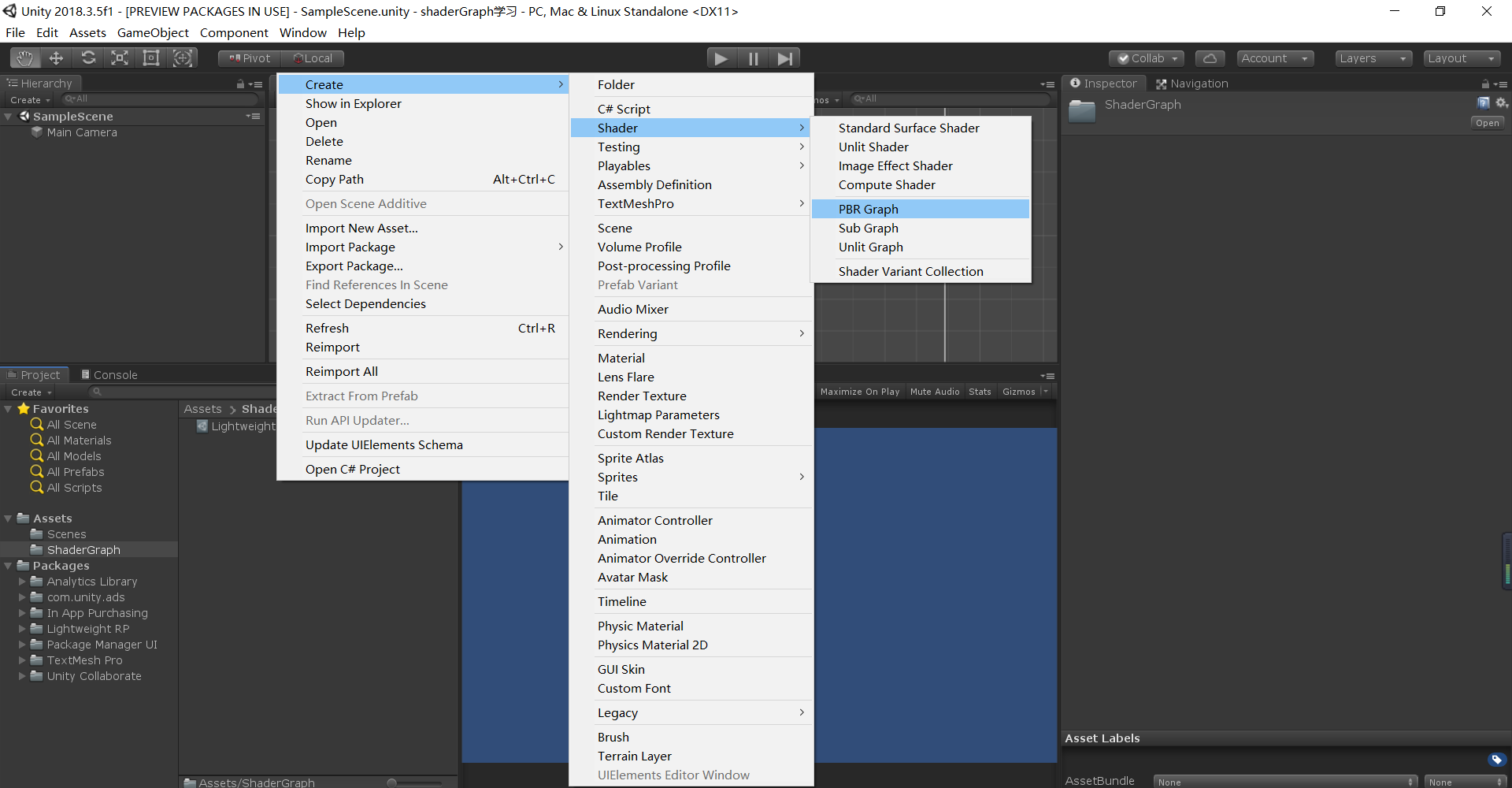Viewport: 1512px width, 788px height.
Task: Open the Cloud services button
Action: 1210,58
